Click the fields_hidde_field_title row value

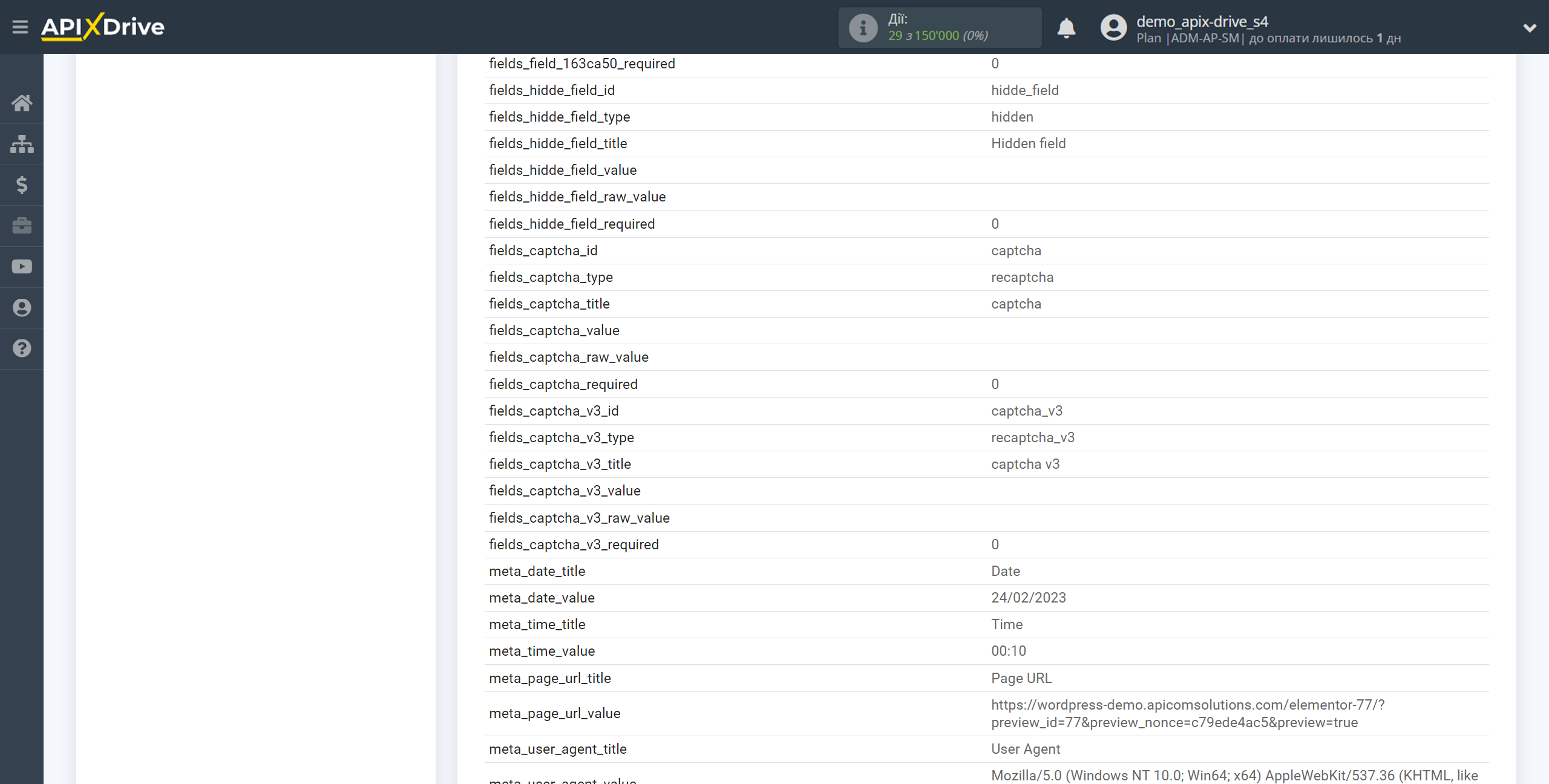[x=1028, y=143]
